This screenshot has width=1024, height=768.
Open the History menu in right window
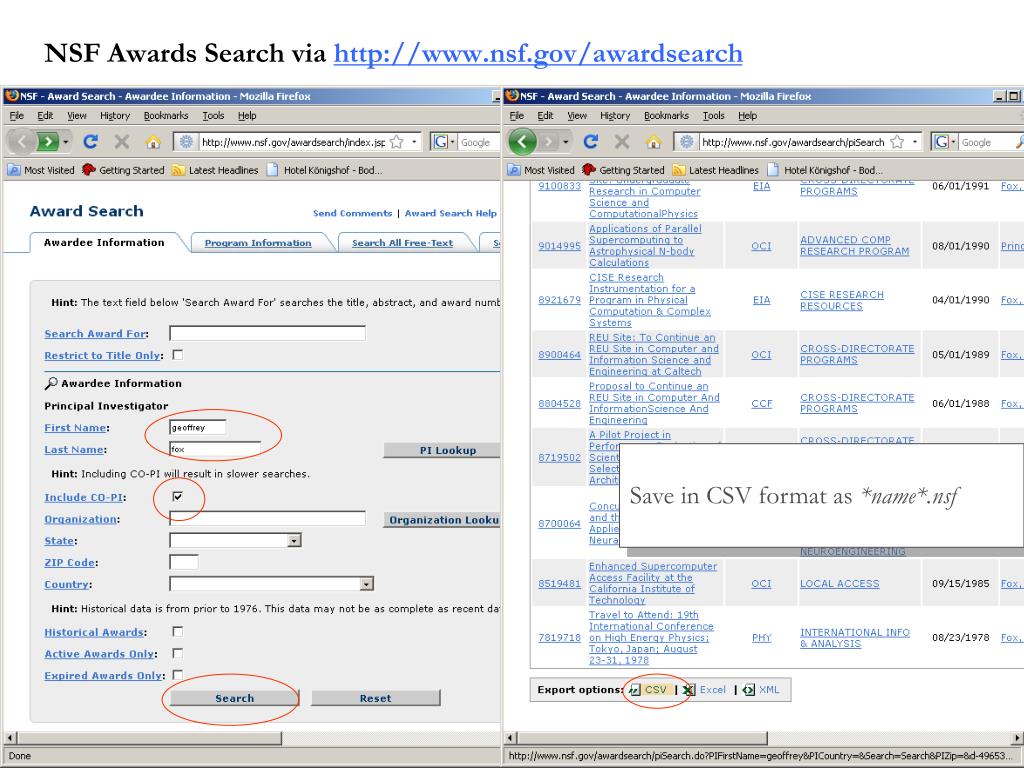coord(615,116)
